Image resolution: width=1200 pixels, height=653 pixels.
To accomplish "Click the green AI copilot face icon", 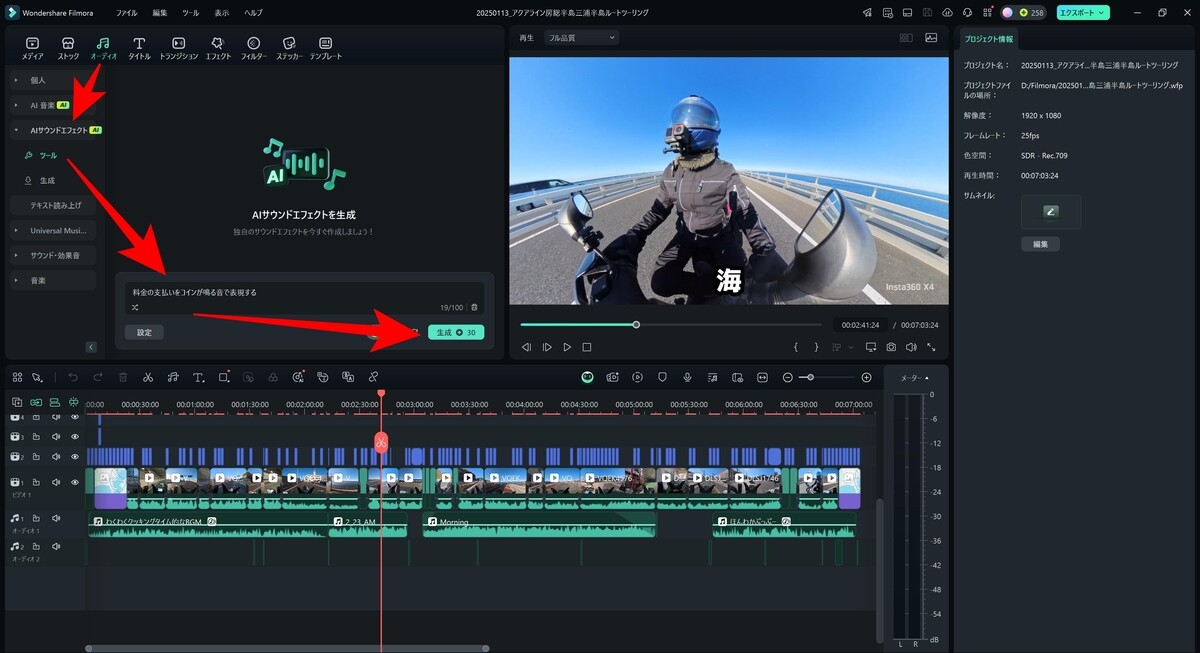I will click(588, 377).
